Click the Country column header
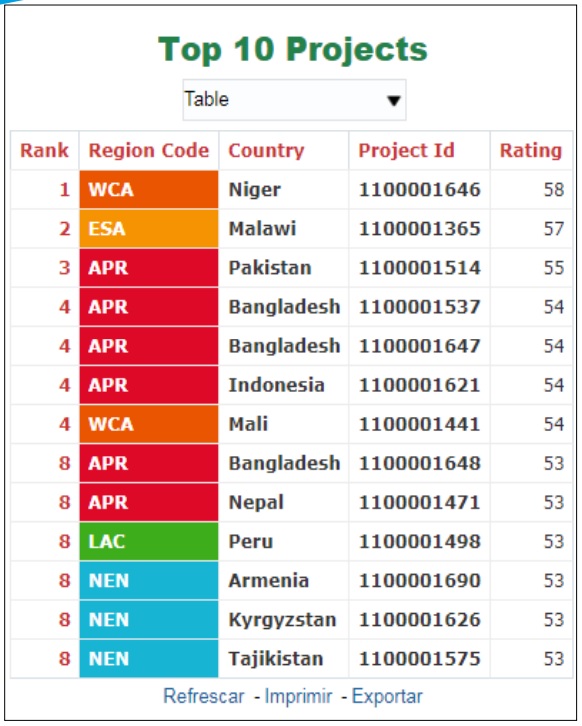Image resolution: width=582 pixels, height=726 pixels. pos(283,150)
